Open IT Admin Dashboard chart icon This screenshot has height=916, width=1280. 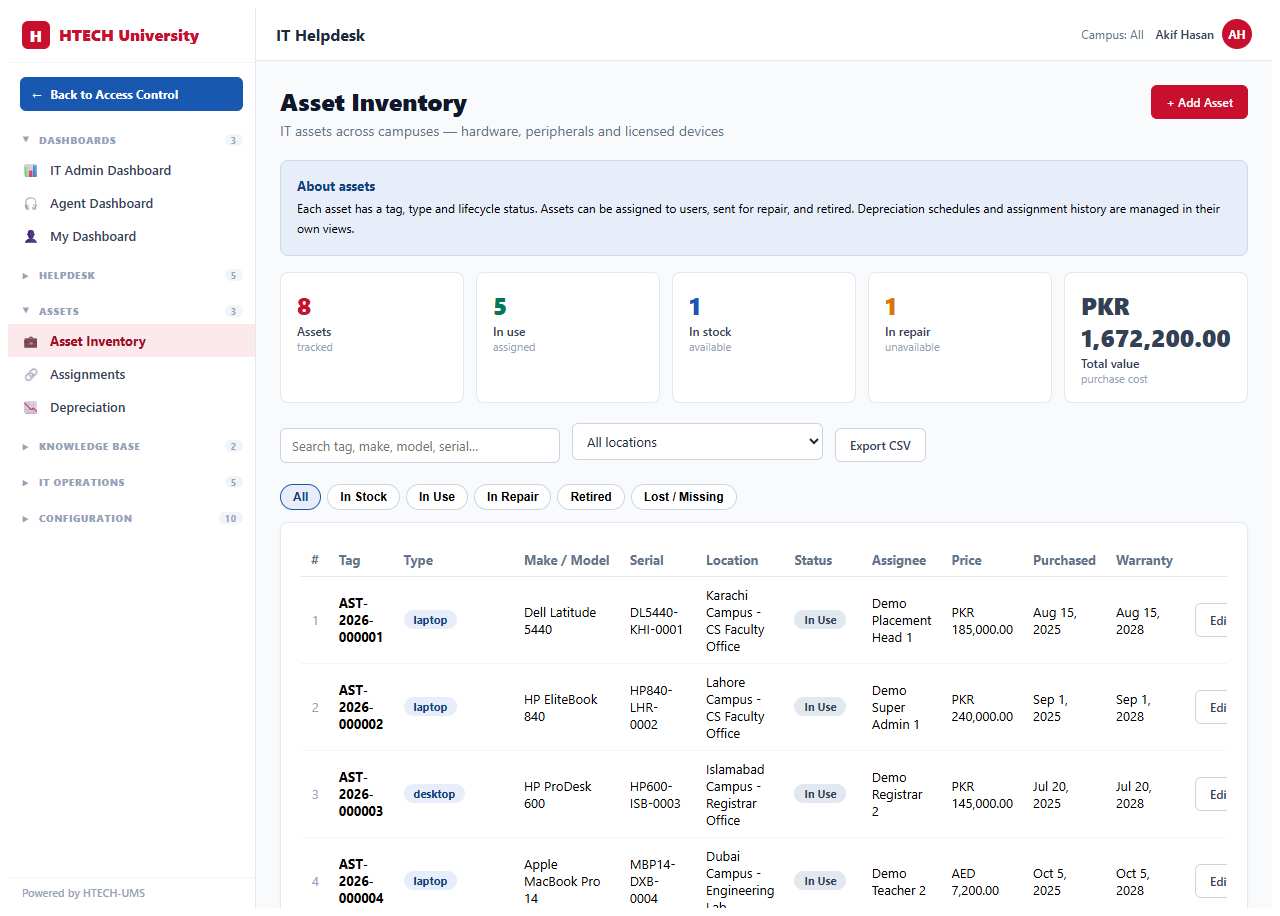pos(30,171)
